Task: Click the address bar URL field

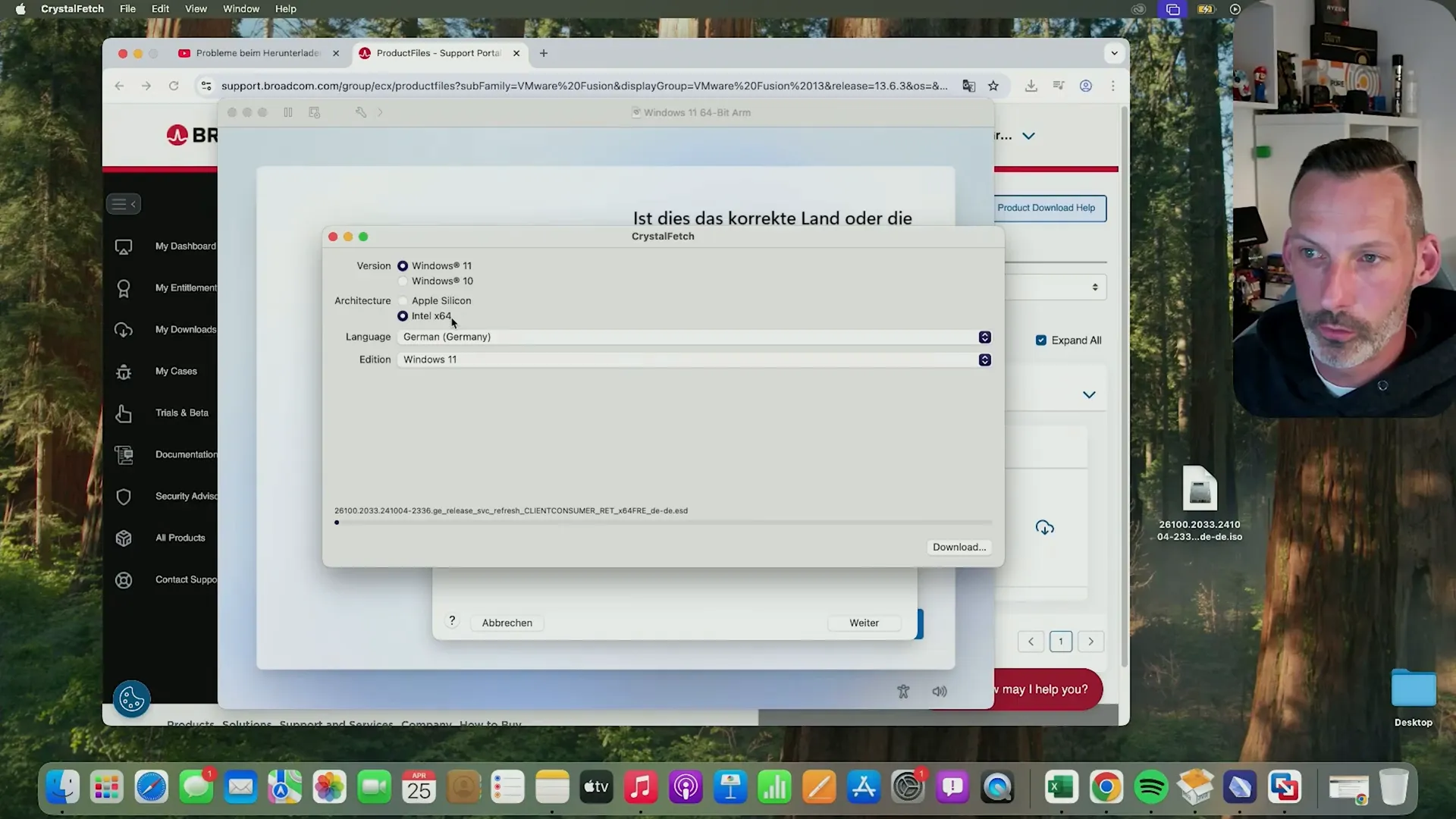Action: 584,86
